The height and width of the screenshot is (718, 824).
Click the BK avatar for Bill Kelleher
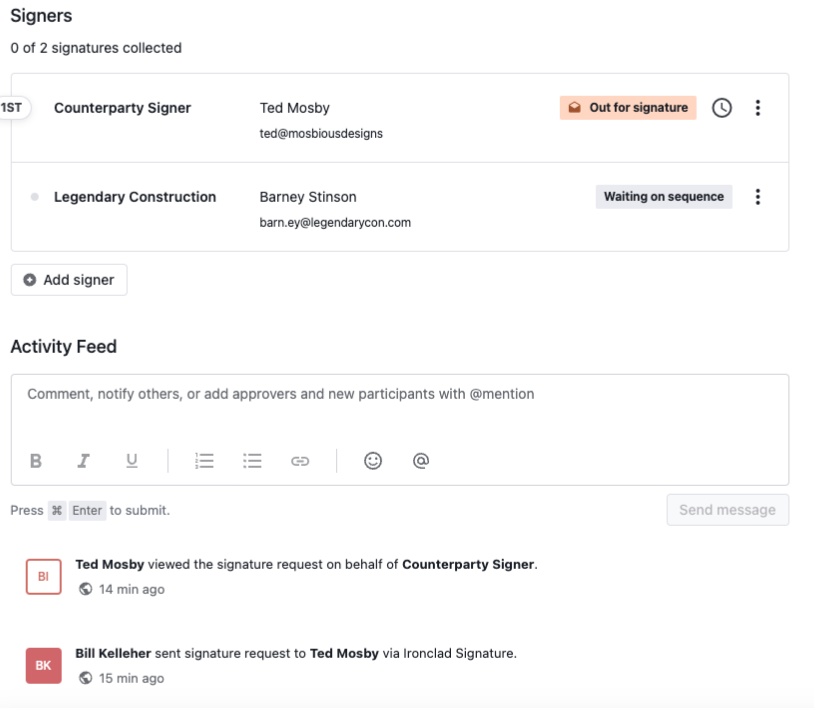click(x=43, y=665)
